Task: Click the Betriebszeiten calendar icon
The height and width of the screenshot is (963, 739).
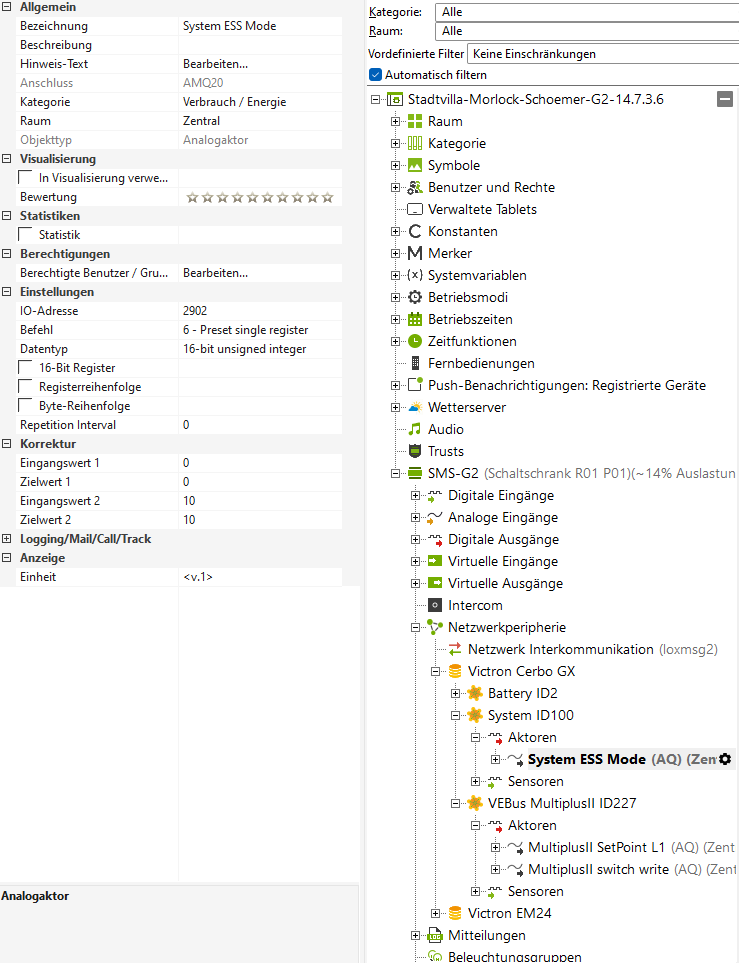Action: pos(415,319)
